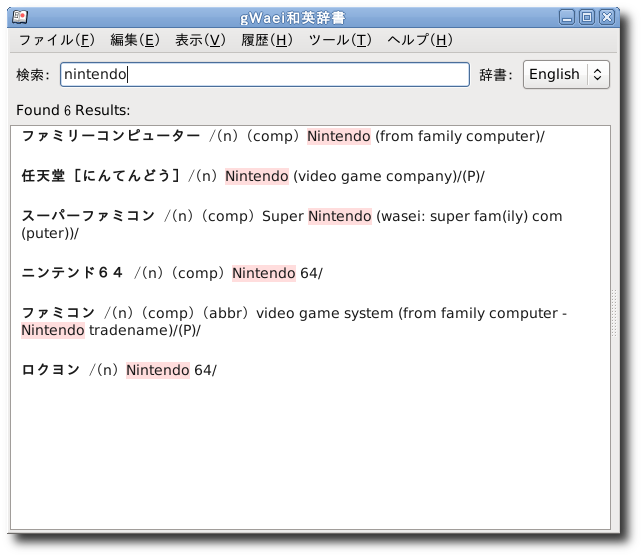Click 'video game system' in ファミコン entry

[325, 313]
